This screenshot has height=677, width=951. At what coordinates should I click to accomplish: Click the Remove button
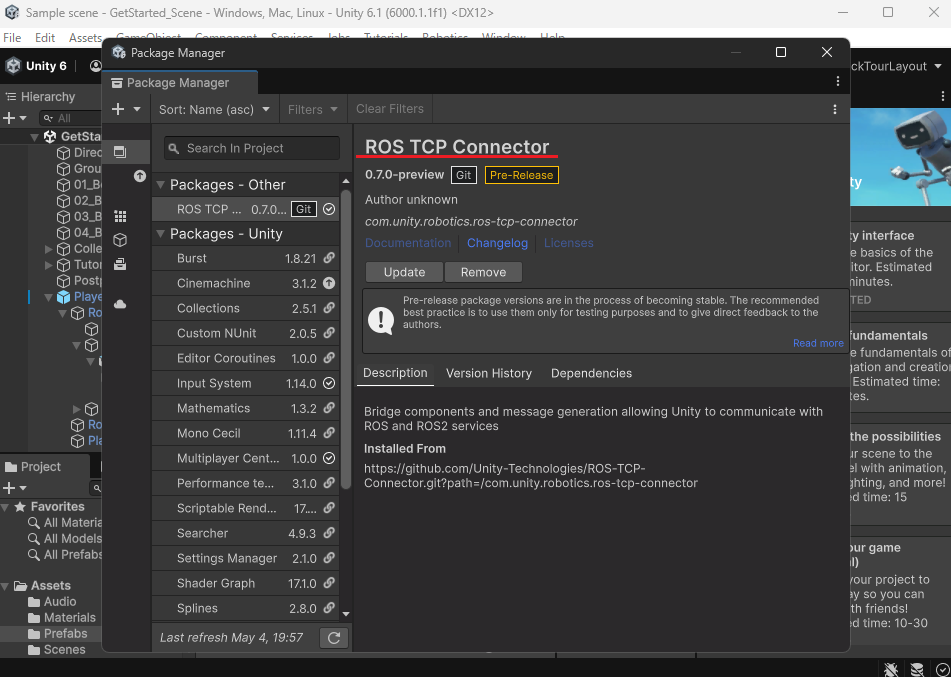pos(483,272)
